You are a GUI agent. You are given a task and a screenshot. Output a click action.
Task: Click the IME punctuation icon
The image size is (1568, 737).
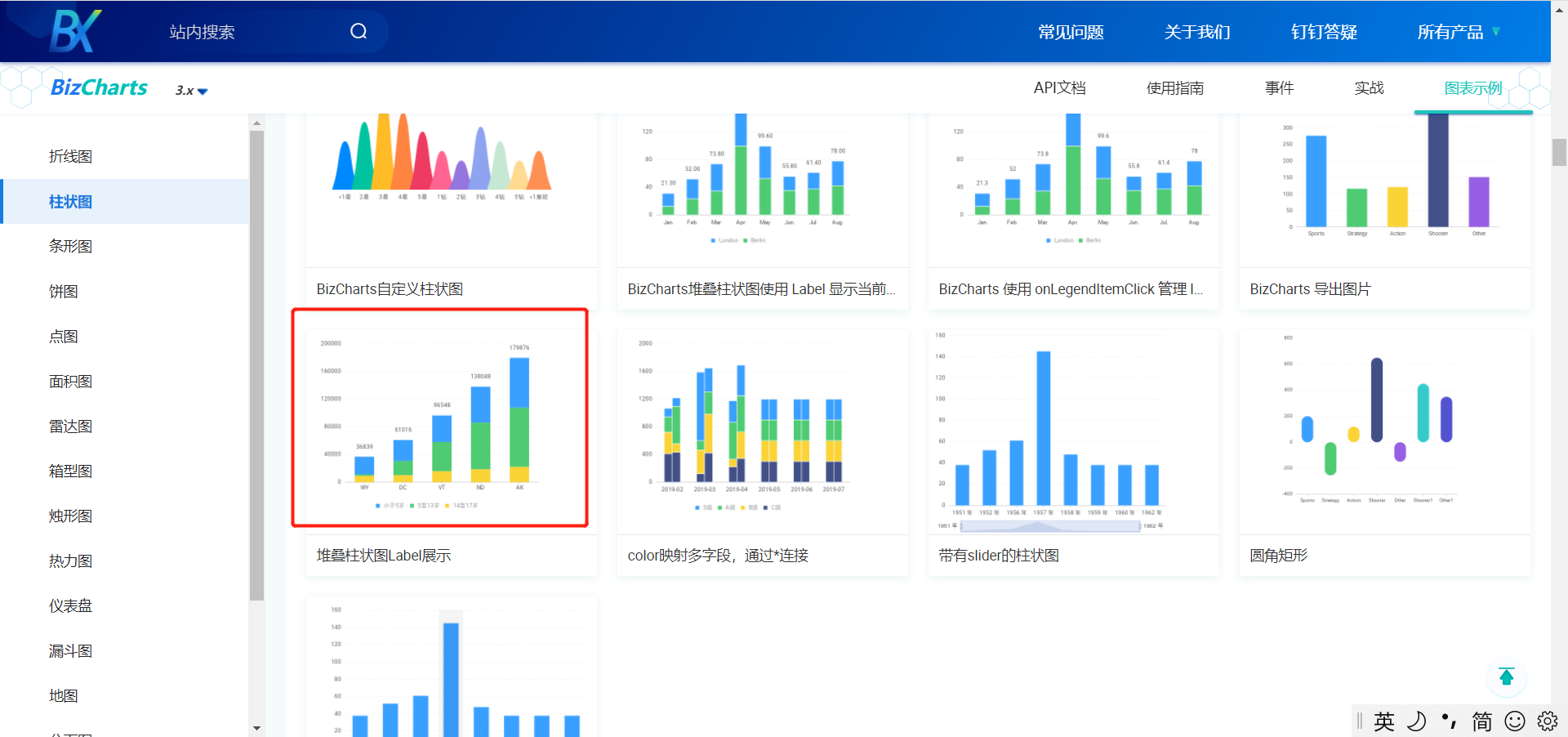(x=1449, y=721)
